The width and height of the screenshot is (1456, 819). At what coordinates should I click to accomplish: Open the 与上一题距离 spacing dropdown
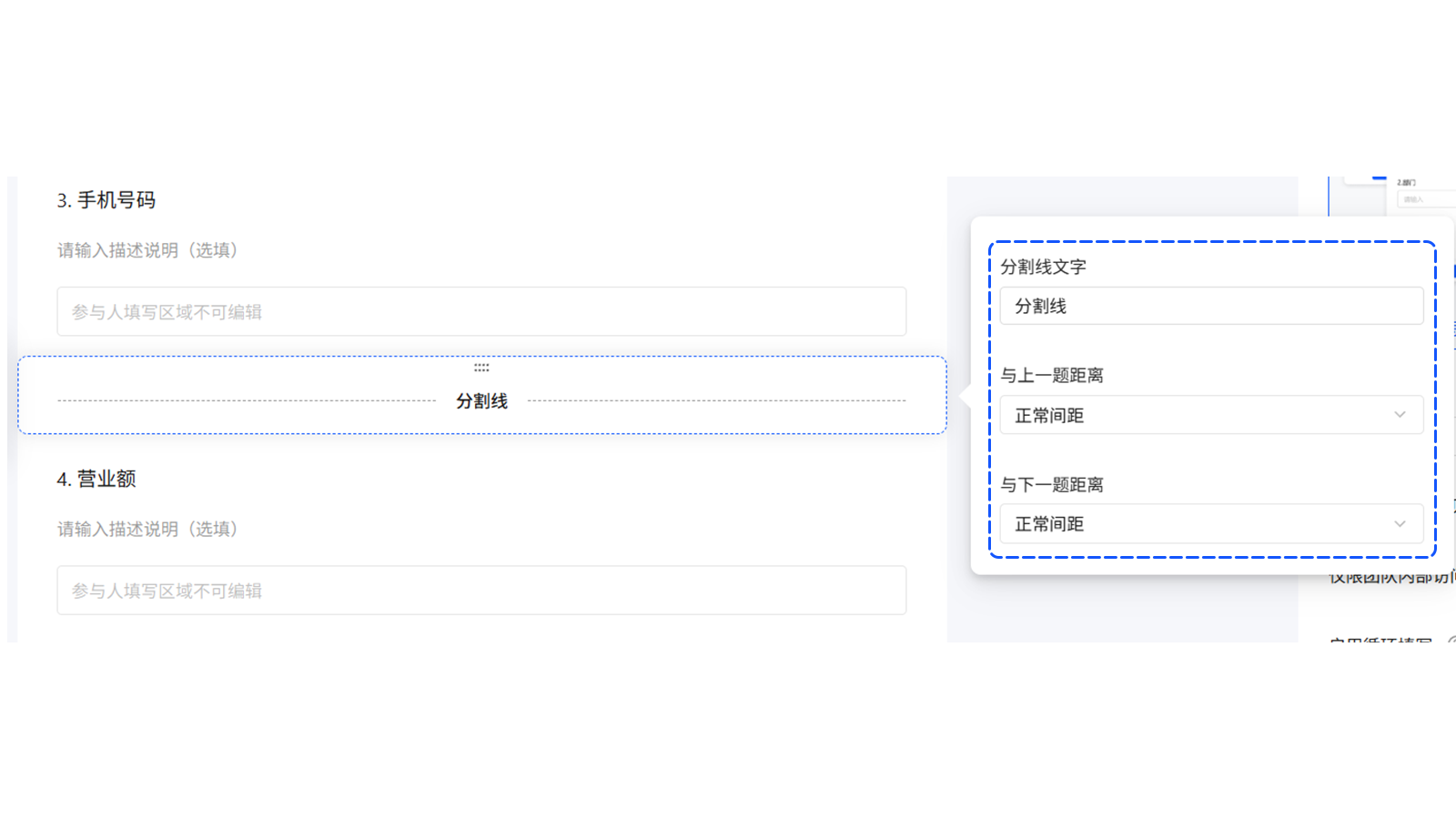pos(1210,415)
